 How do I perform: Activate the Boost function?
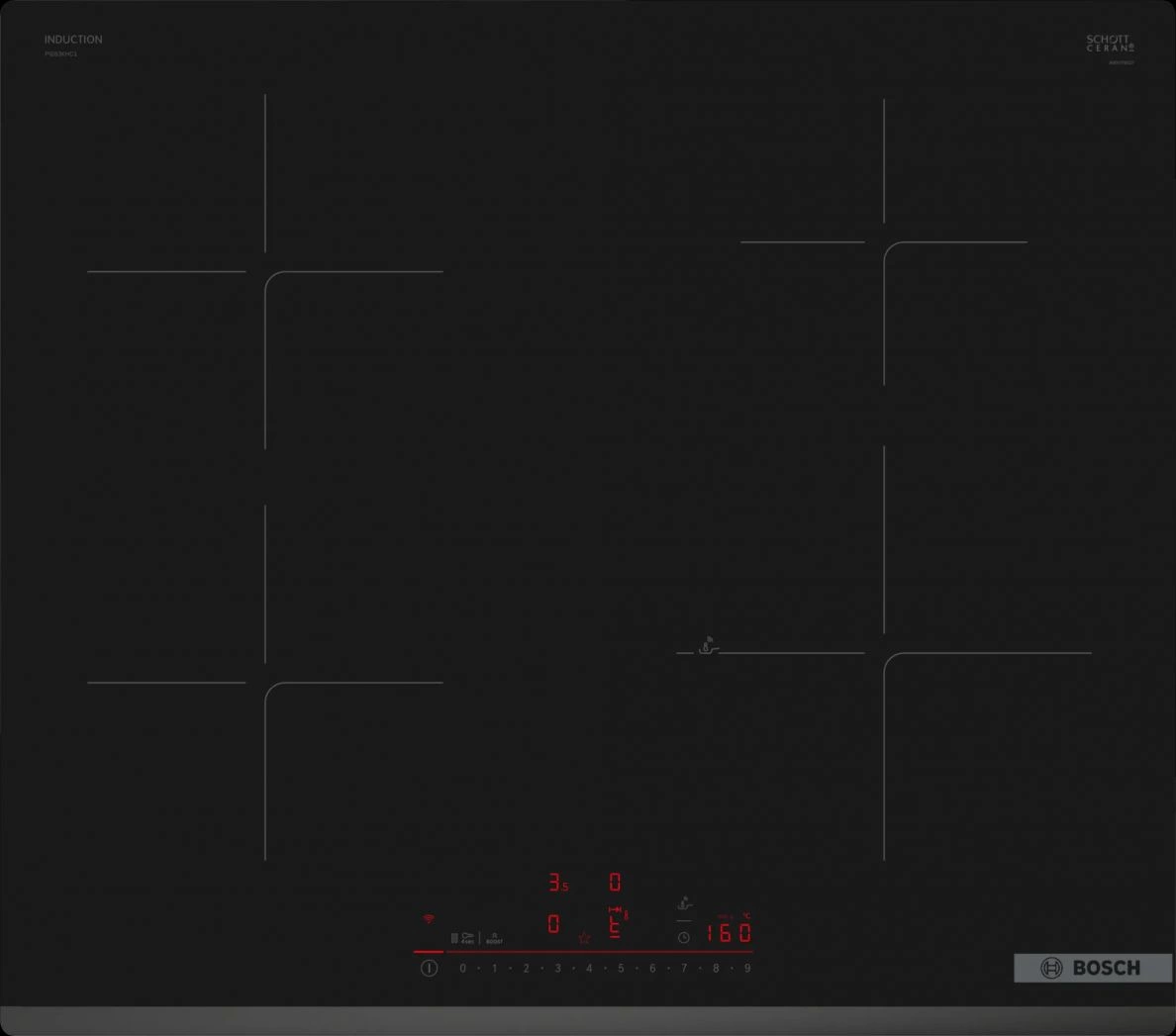[x=494, y=938]
